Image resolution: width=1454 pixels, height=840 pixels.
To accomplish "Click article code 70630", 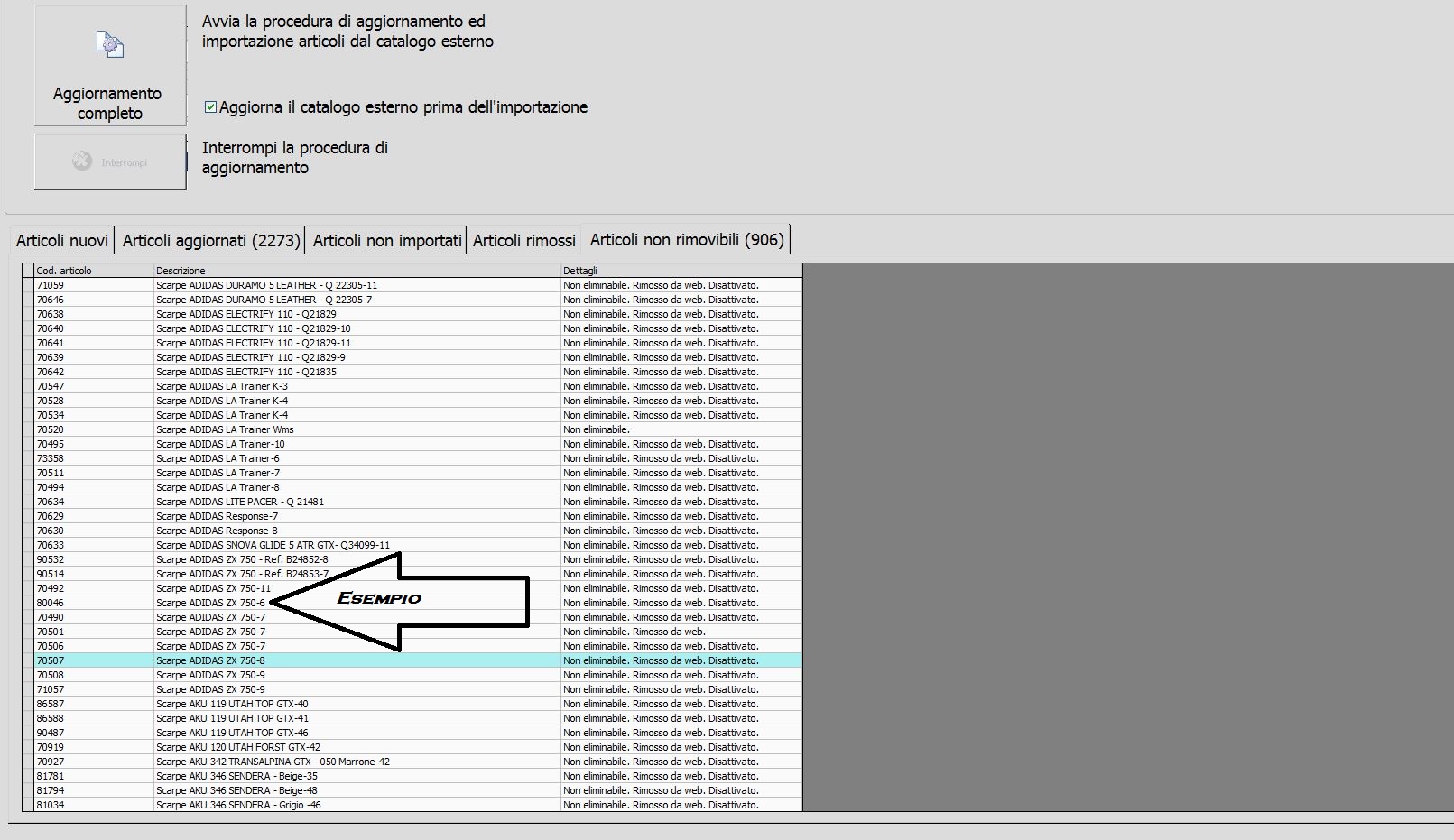I will pyautogui.click(x=51, y=531).
